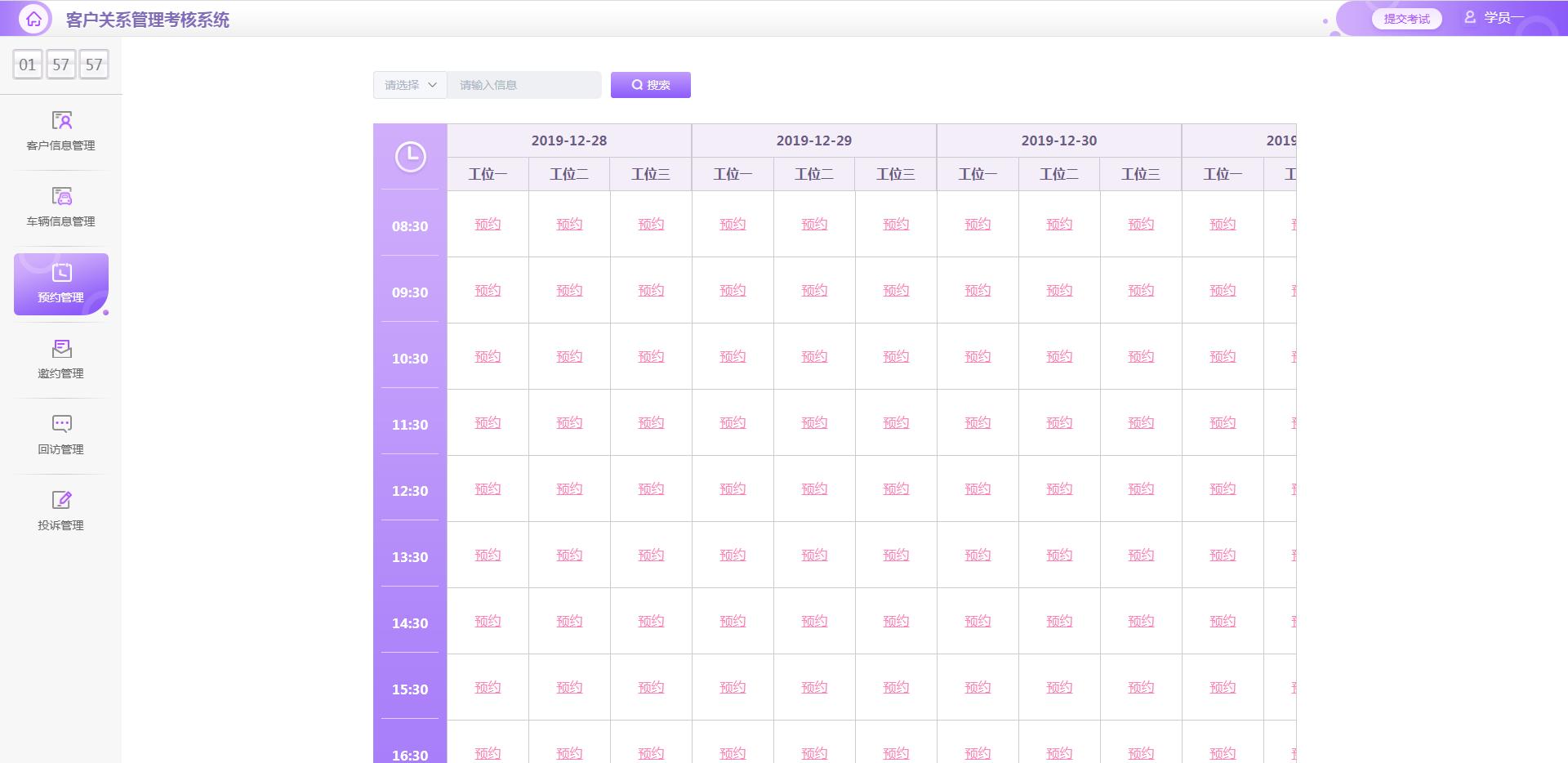Click the 12:30 time slot label
Viewport: 1568px width, 763px height.
point(410,491)
